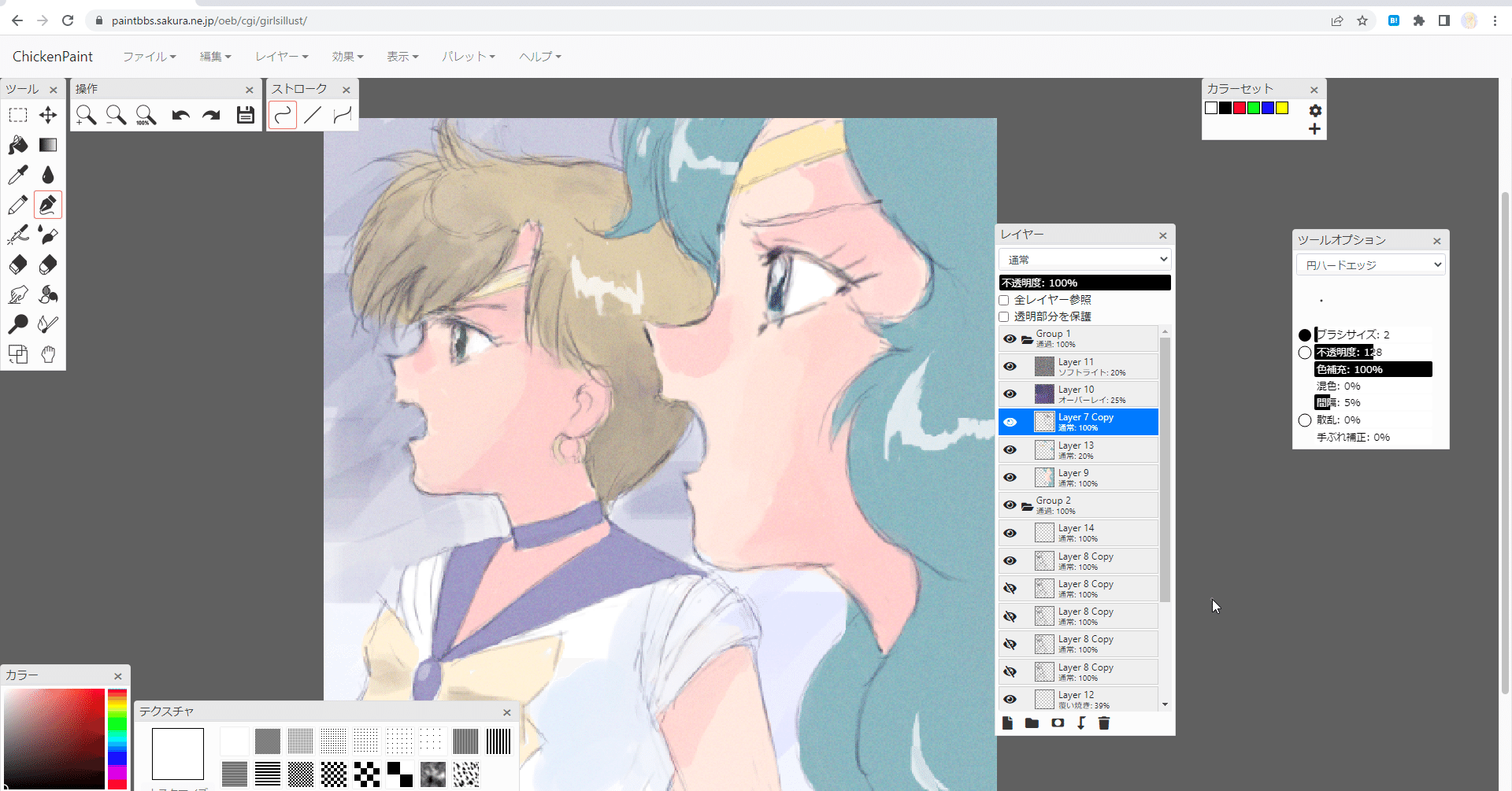Select the paint bucket fill tool
This screenshot has height=791, width=1512.
point(18,145)
